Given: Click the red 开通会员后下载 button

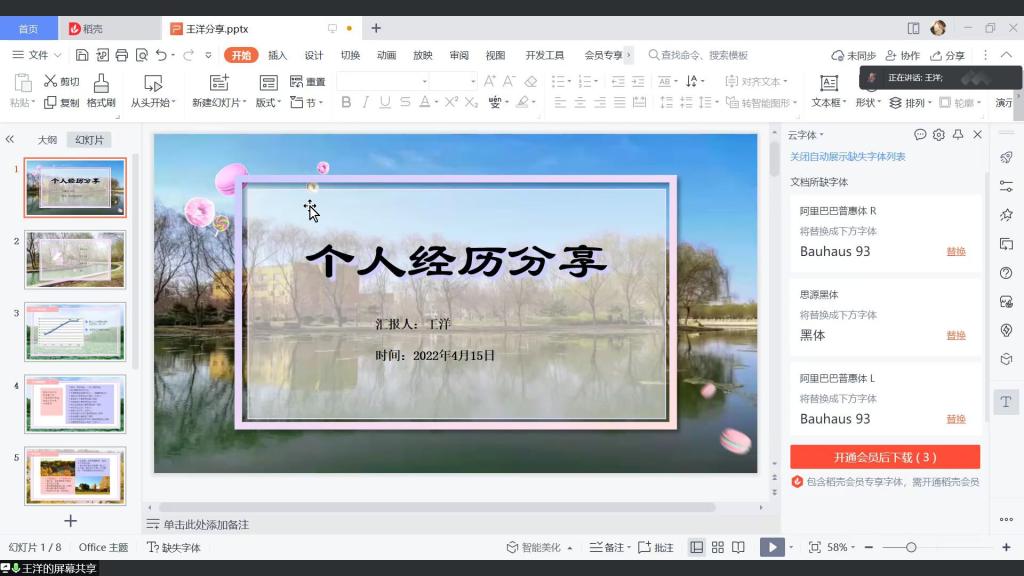Looking at the screenshot, I should (x=884, y=457).
